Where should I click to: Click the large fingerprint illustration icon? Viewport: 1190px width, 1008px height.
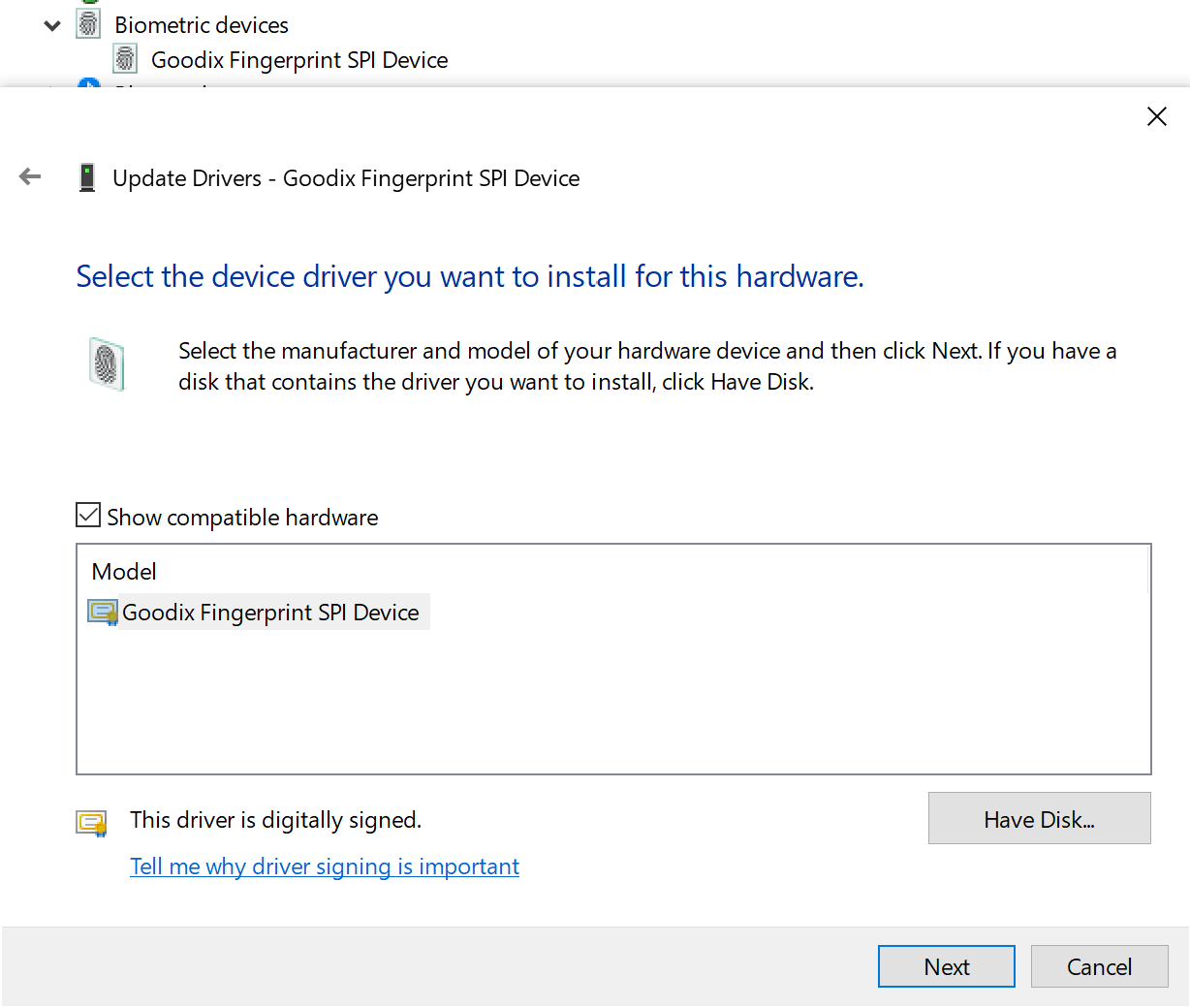[107, 365]
